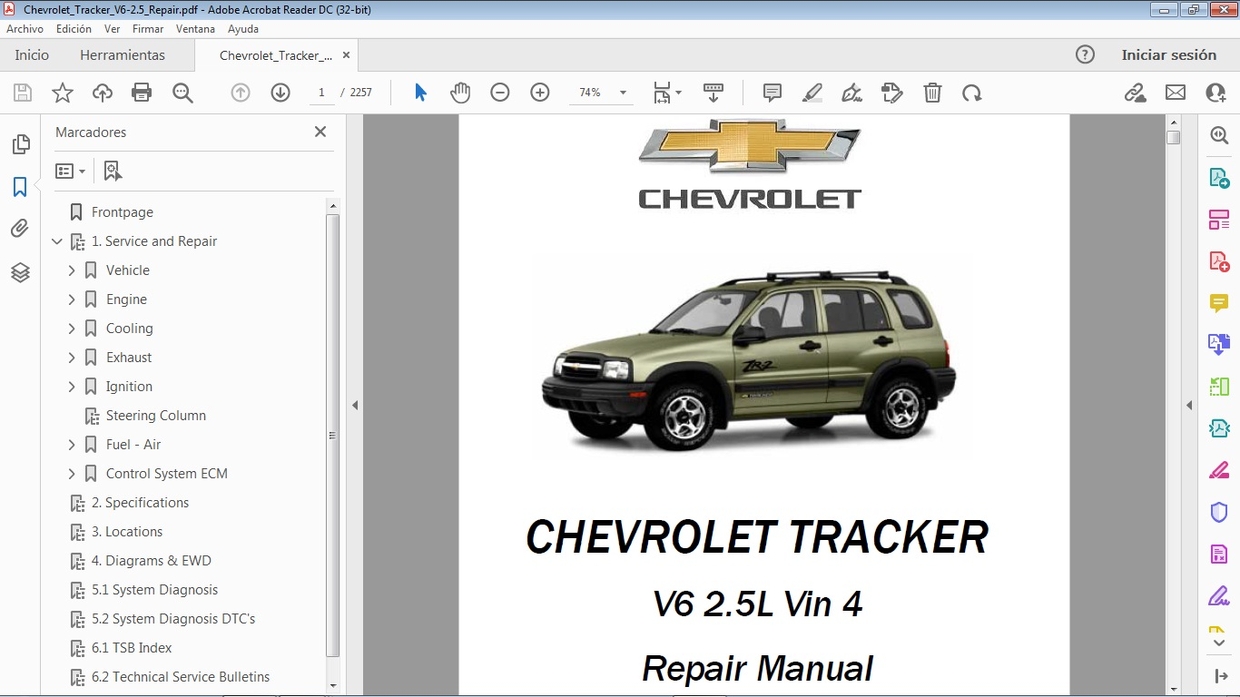Open 4. Diagrams & EWD bookmark
Image resolution: width=1240 pixels, height=697 pixels.
click(x=151, y=560)
